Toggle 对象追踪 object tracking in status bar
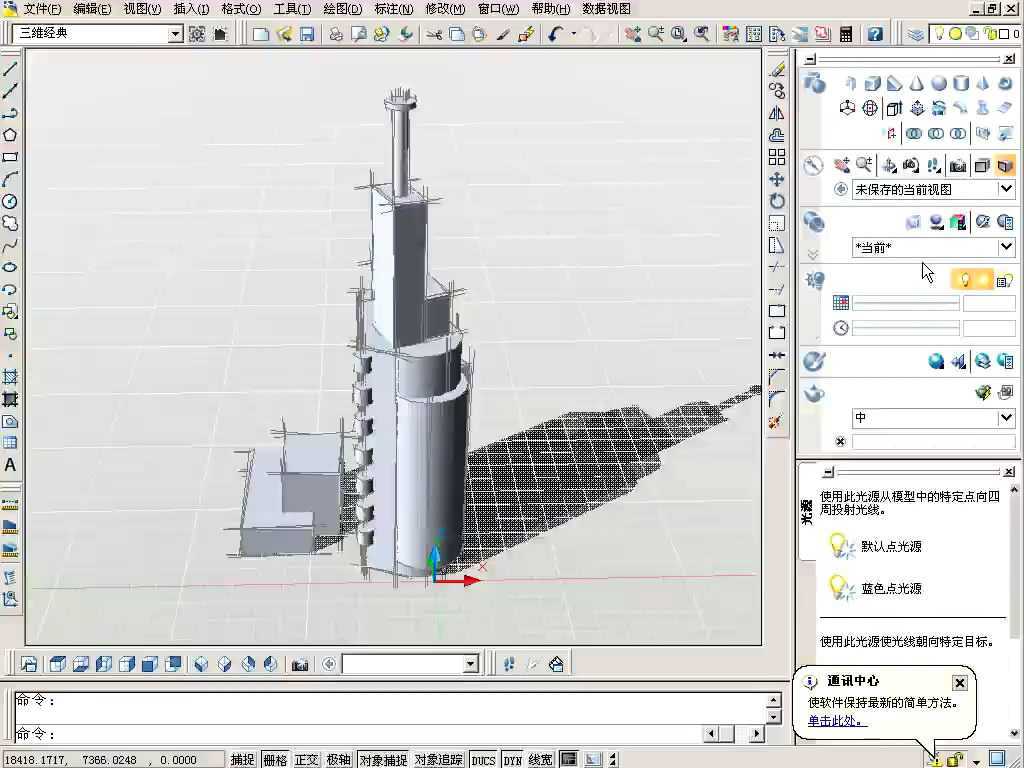1024x768 pixels. [438, 760]
